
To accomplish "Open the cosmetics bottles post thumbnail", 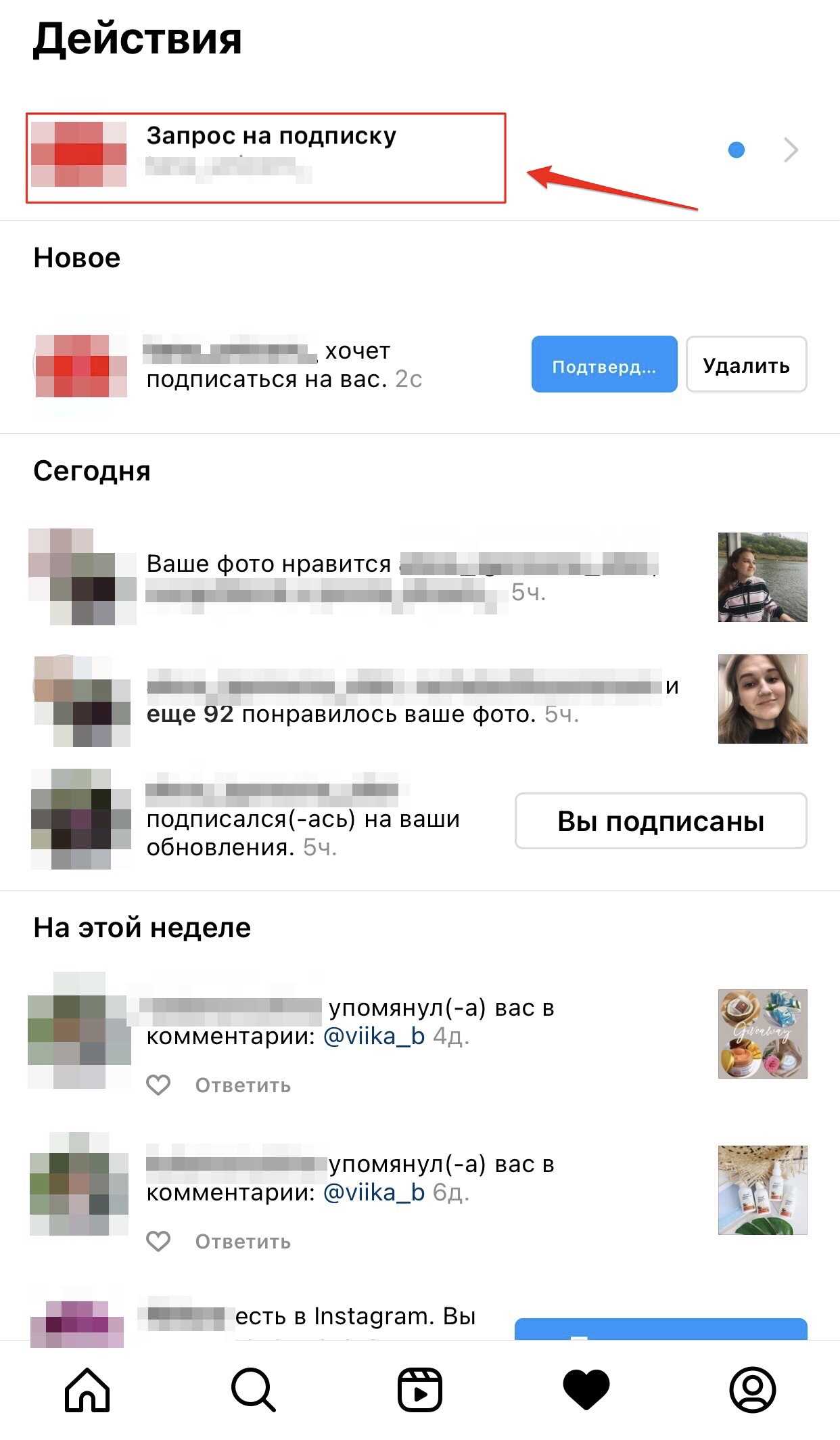I will pyautogui.click(x=762, y=1190).
